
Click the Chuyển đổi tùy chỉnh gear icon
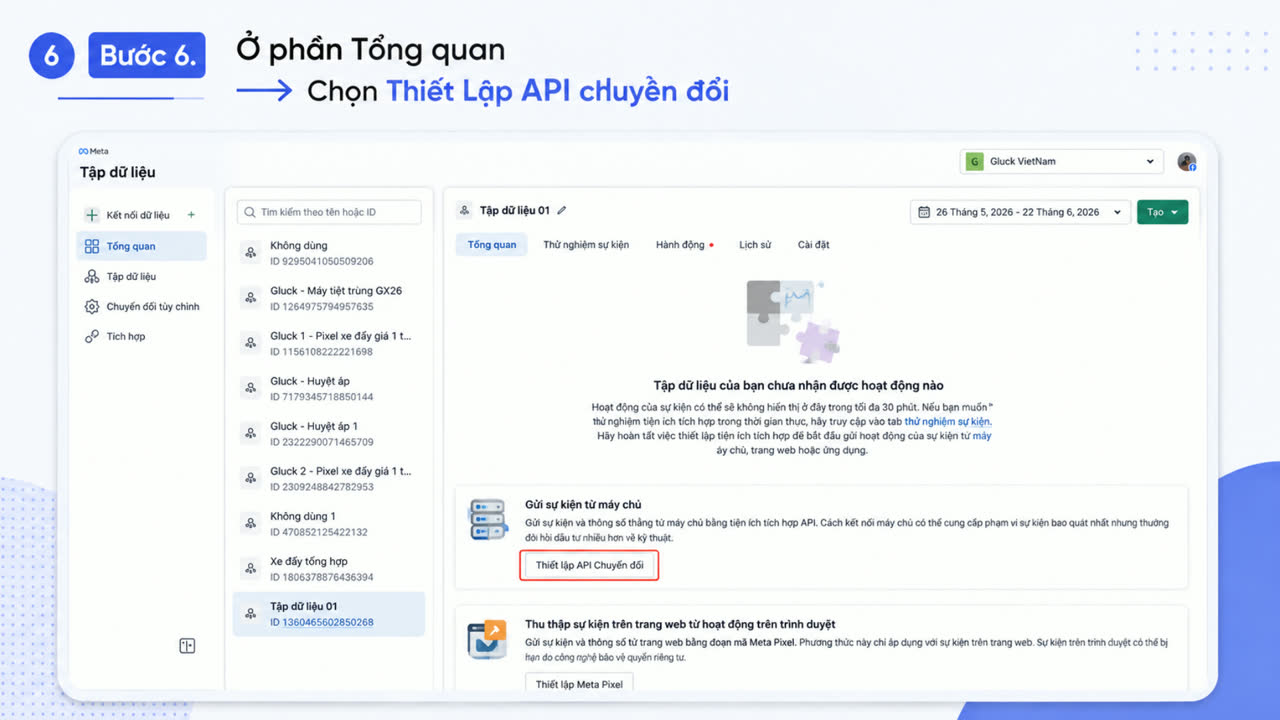[92, 306]
